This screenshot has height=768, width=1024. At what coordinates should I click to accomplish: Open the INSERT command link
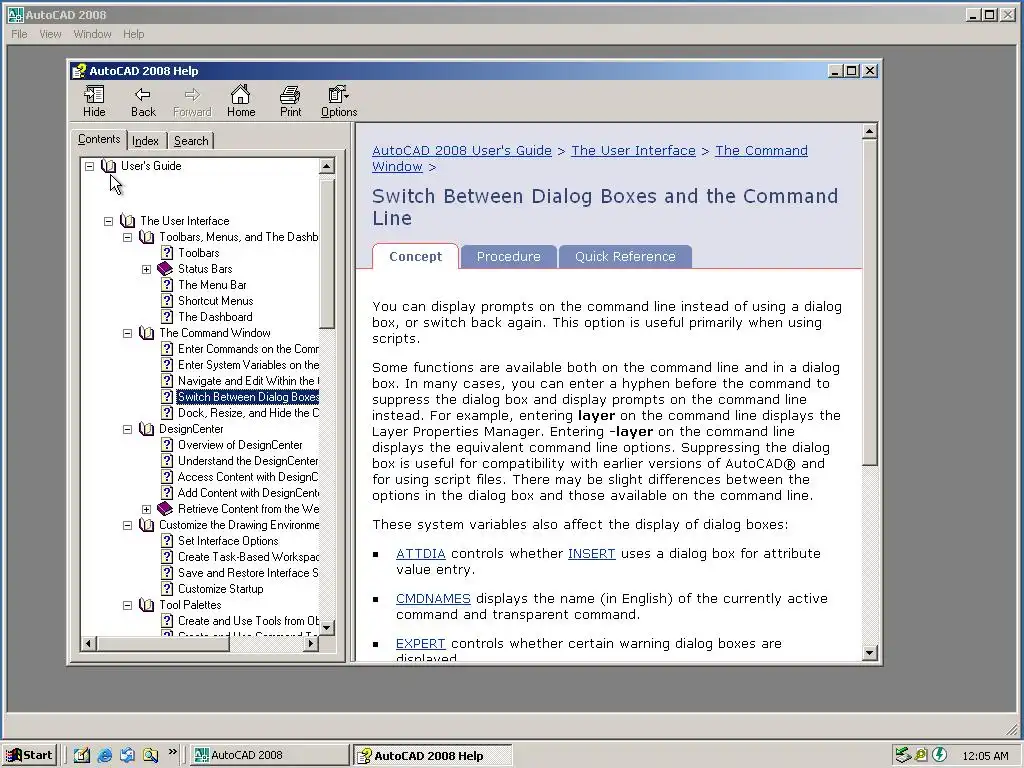click(x=591, y=554)
